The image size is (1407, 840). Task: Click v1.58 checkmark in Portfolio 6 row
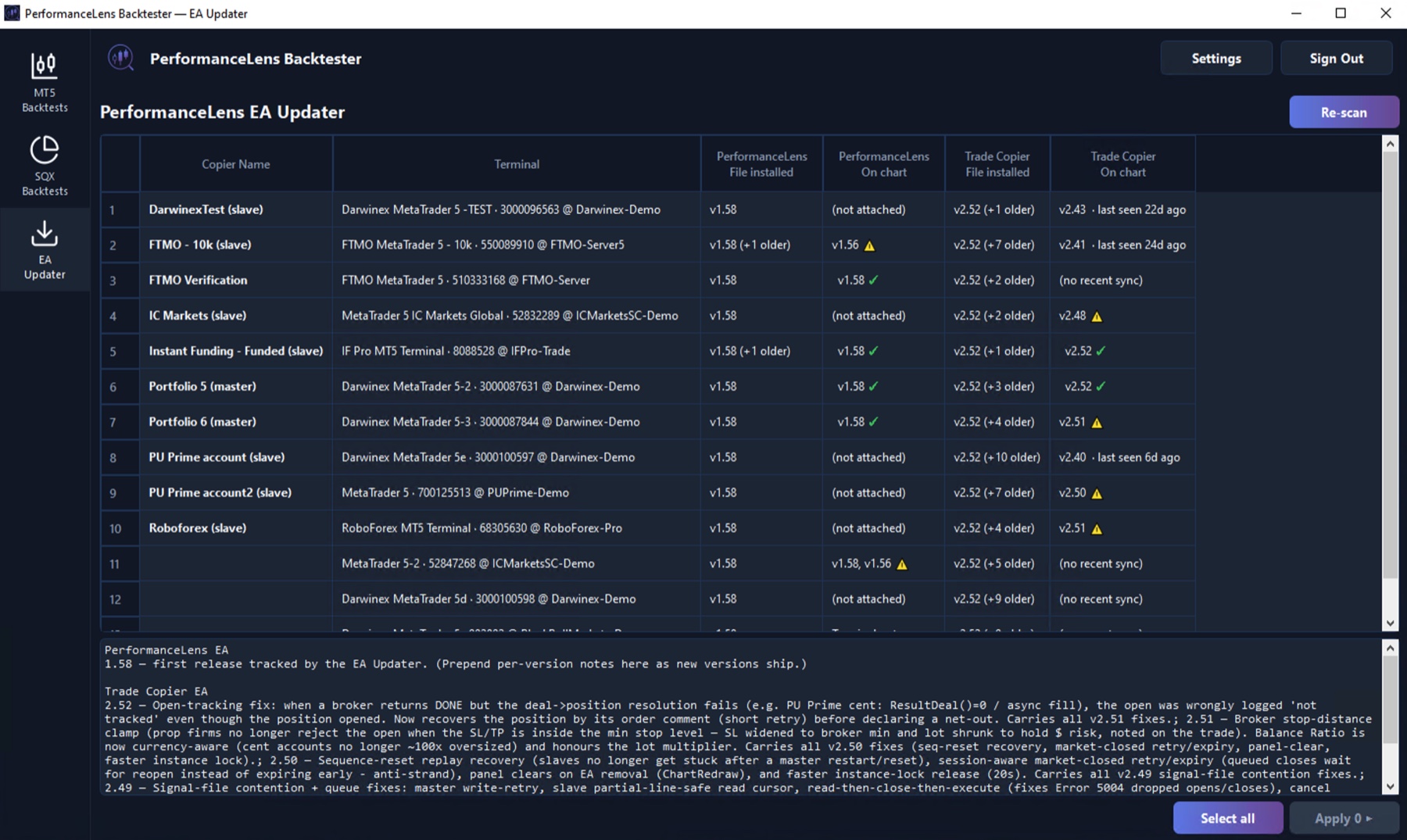click(874, 421)
